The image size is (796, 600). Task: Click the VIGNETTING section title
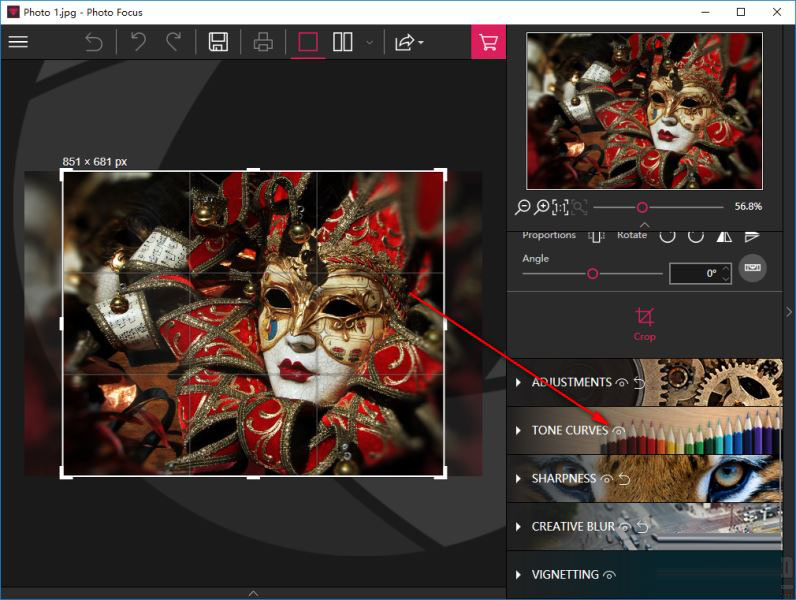tap(565, 575)
